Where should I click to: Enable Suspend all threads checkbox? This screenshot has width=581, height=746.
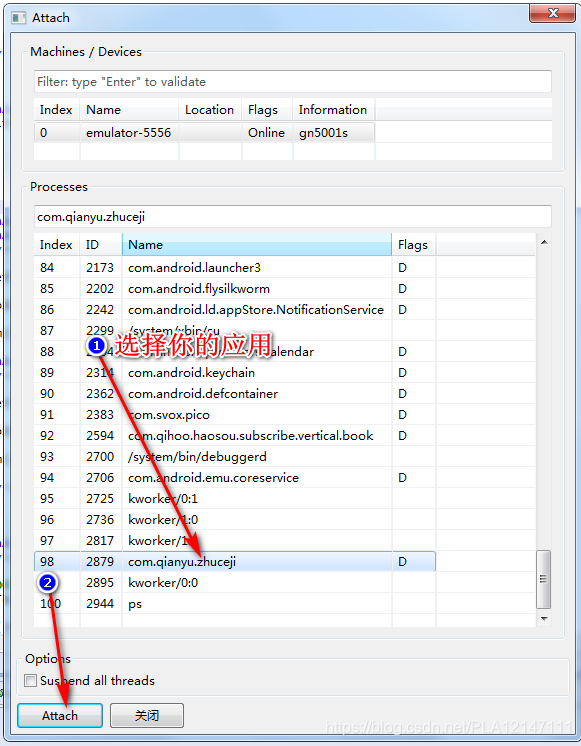click(30, 680)
